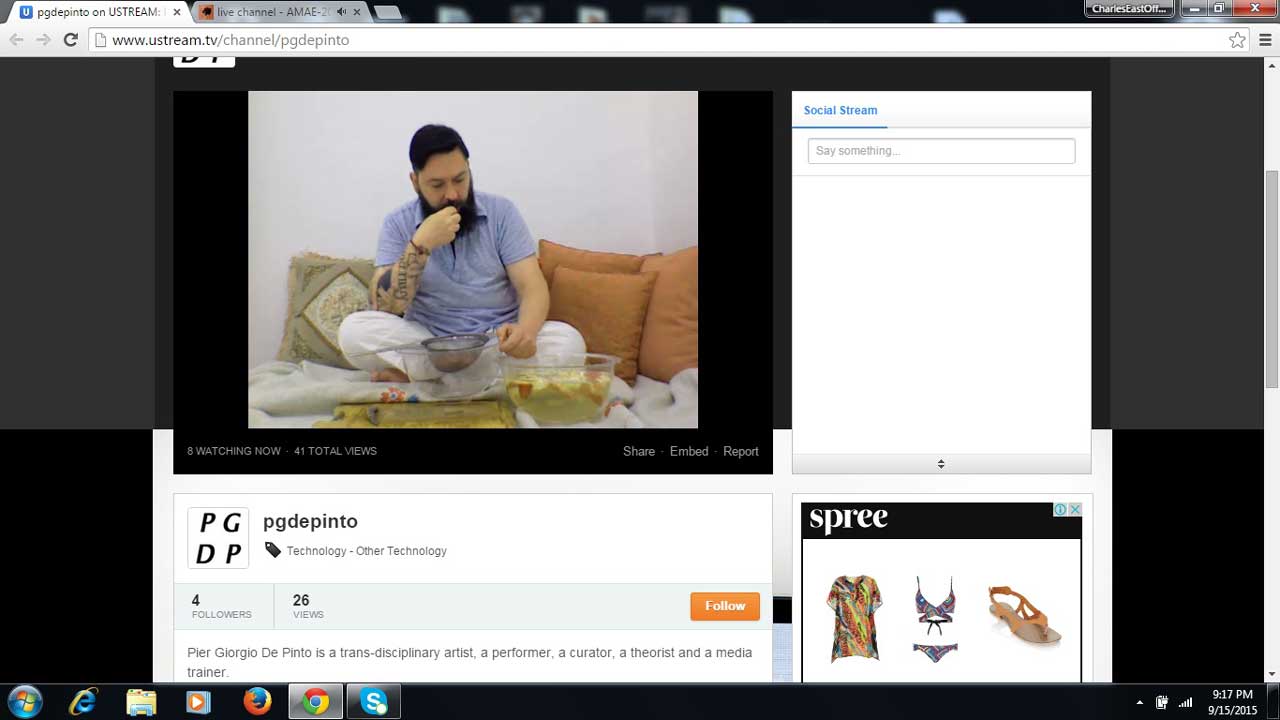Show hidden system tray icons
The height and width of the screenshot is (720, 1280).
(1139, 702)
